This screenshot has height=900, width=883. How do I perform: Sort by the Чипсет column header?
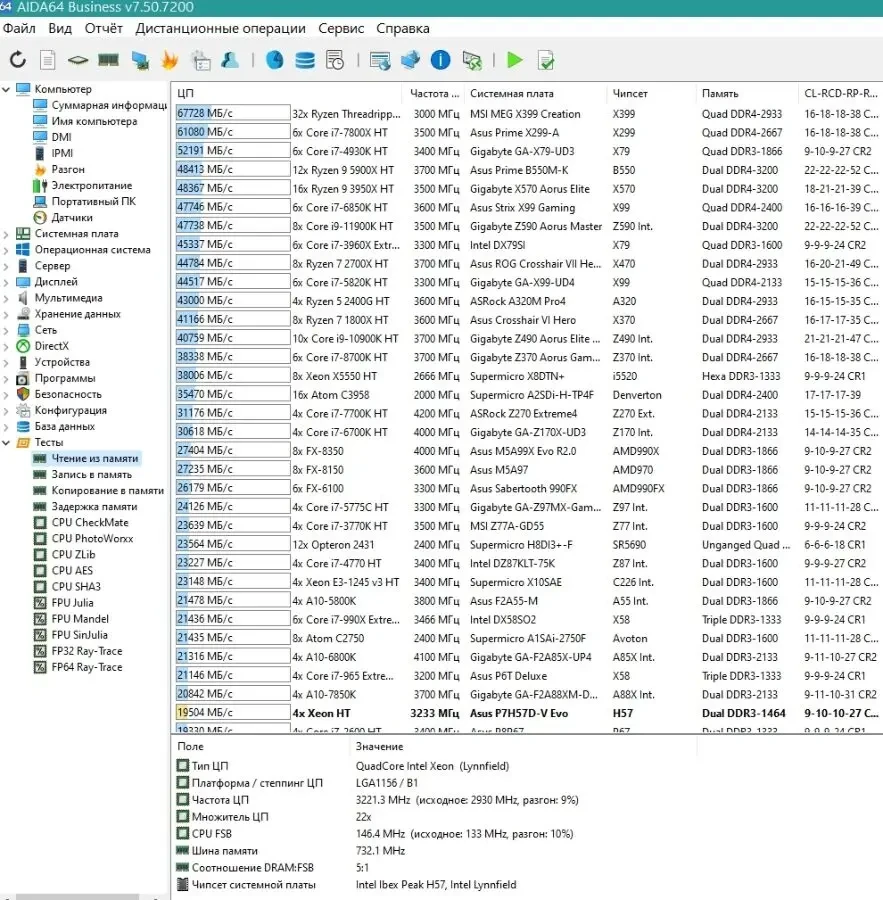(x=630, y=93)
